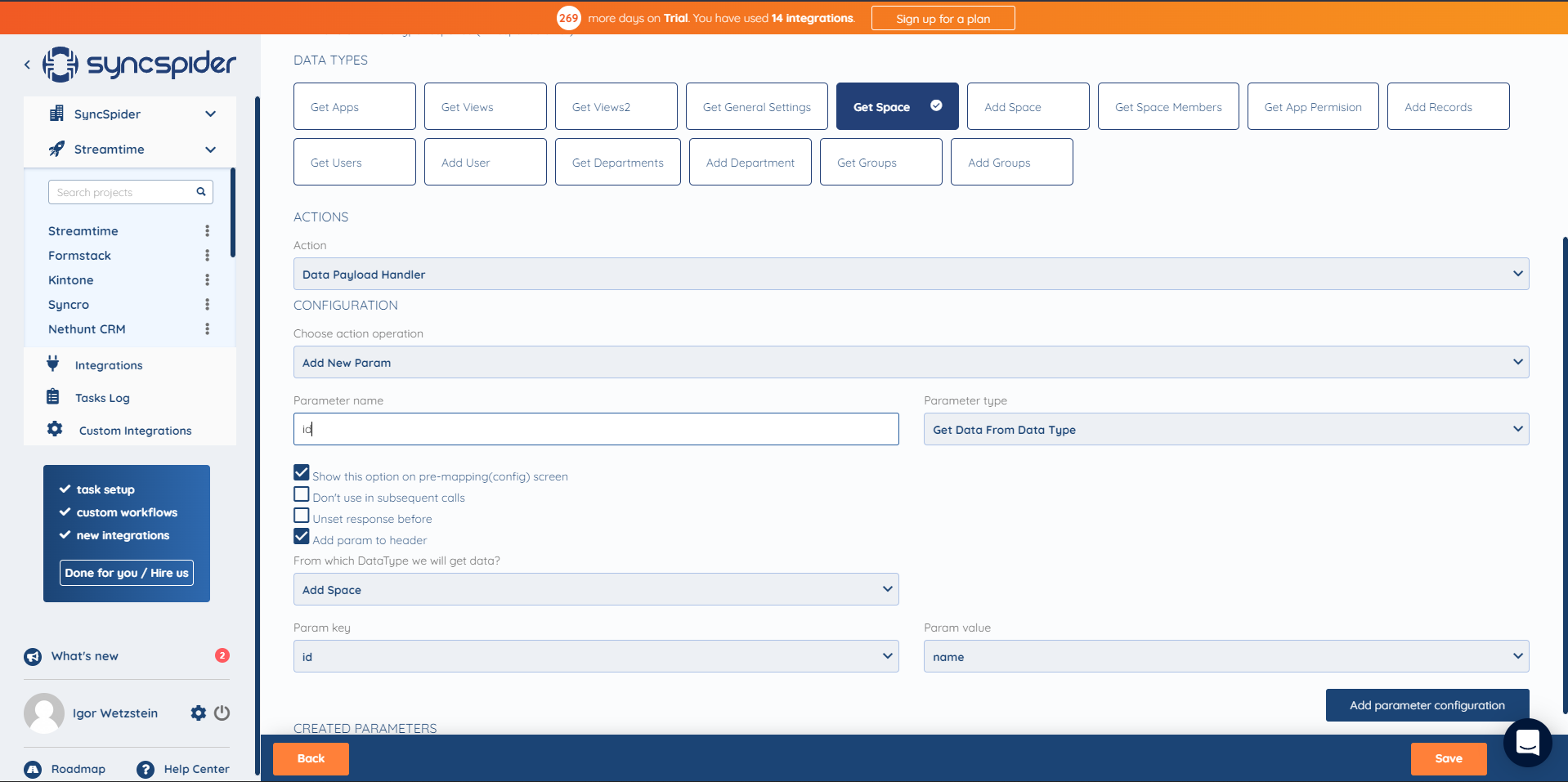Viewport: 1568px width, 782px height.
Task: Click the Integrations plug icon
Action: coord(53,364)
